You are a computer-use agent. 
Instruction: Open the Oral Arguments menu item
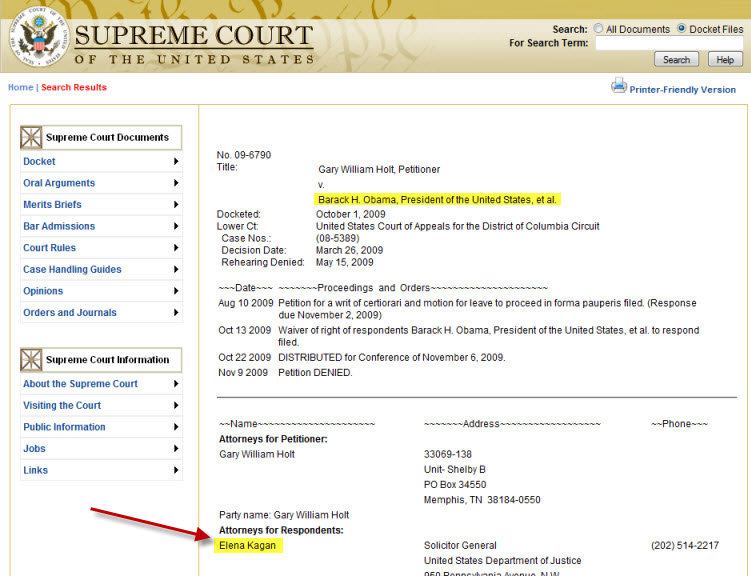pyautogui.click(x=59, y=183)
